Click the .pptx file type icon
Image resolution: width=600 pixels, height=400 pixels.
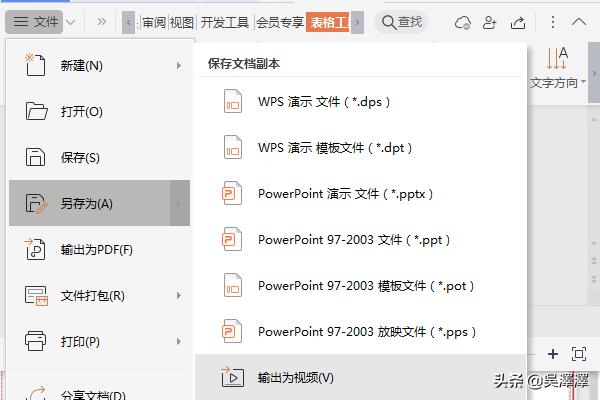[232, 193]
